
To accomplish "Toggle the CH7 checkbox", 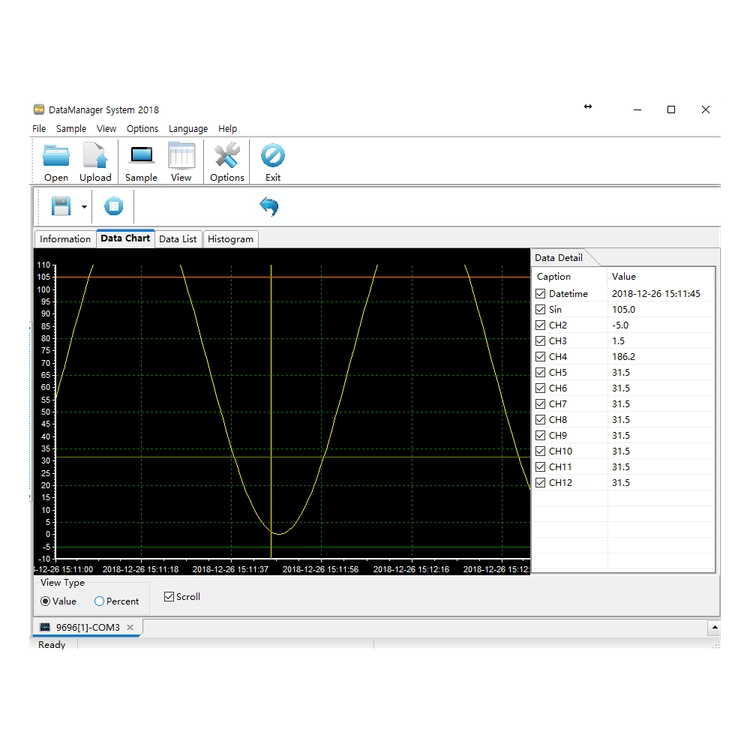I will pos(540,404).
